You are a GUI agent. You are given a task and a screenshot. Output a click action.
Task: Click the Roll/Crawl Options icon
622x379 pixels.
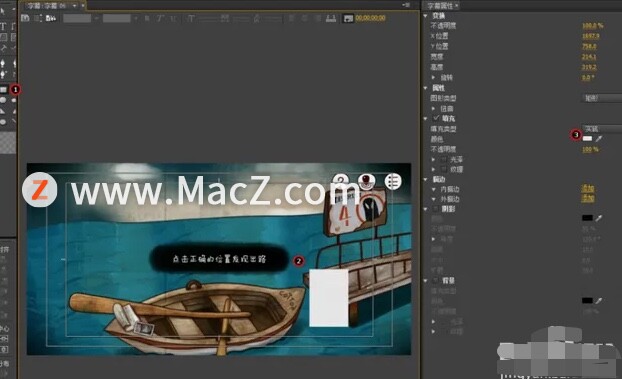[38, 18]
